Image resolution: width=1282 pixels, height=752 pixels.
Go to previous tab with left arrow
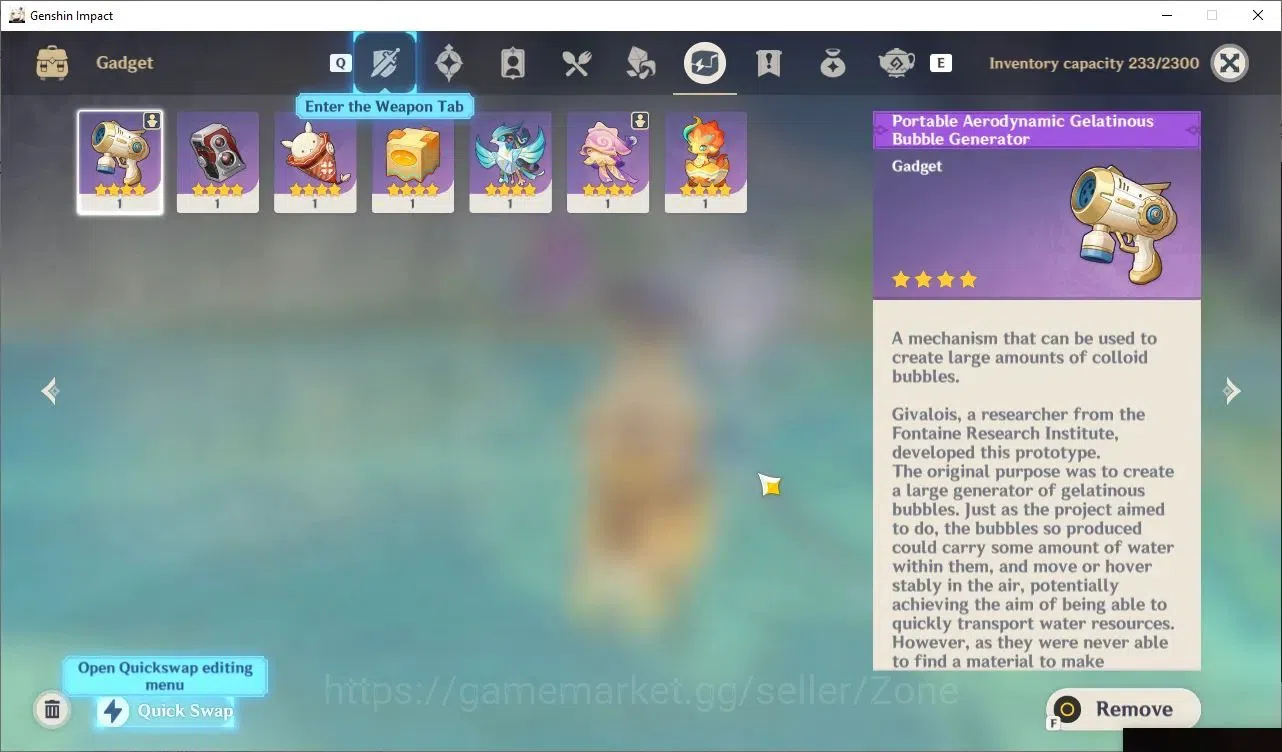(x=50, y=390)
